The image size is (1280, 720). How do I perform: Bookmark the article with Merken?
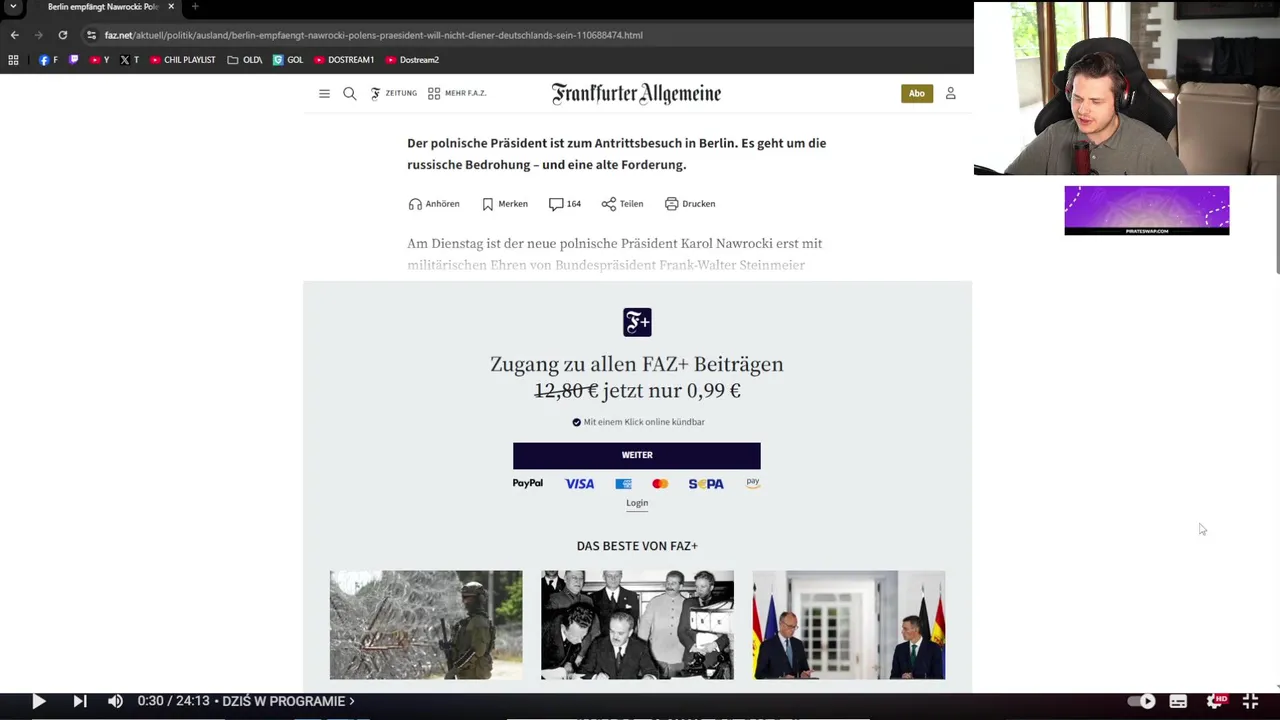click(505, 204)
